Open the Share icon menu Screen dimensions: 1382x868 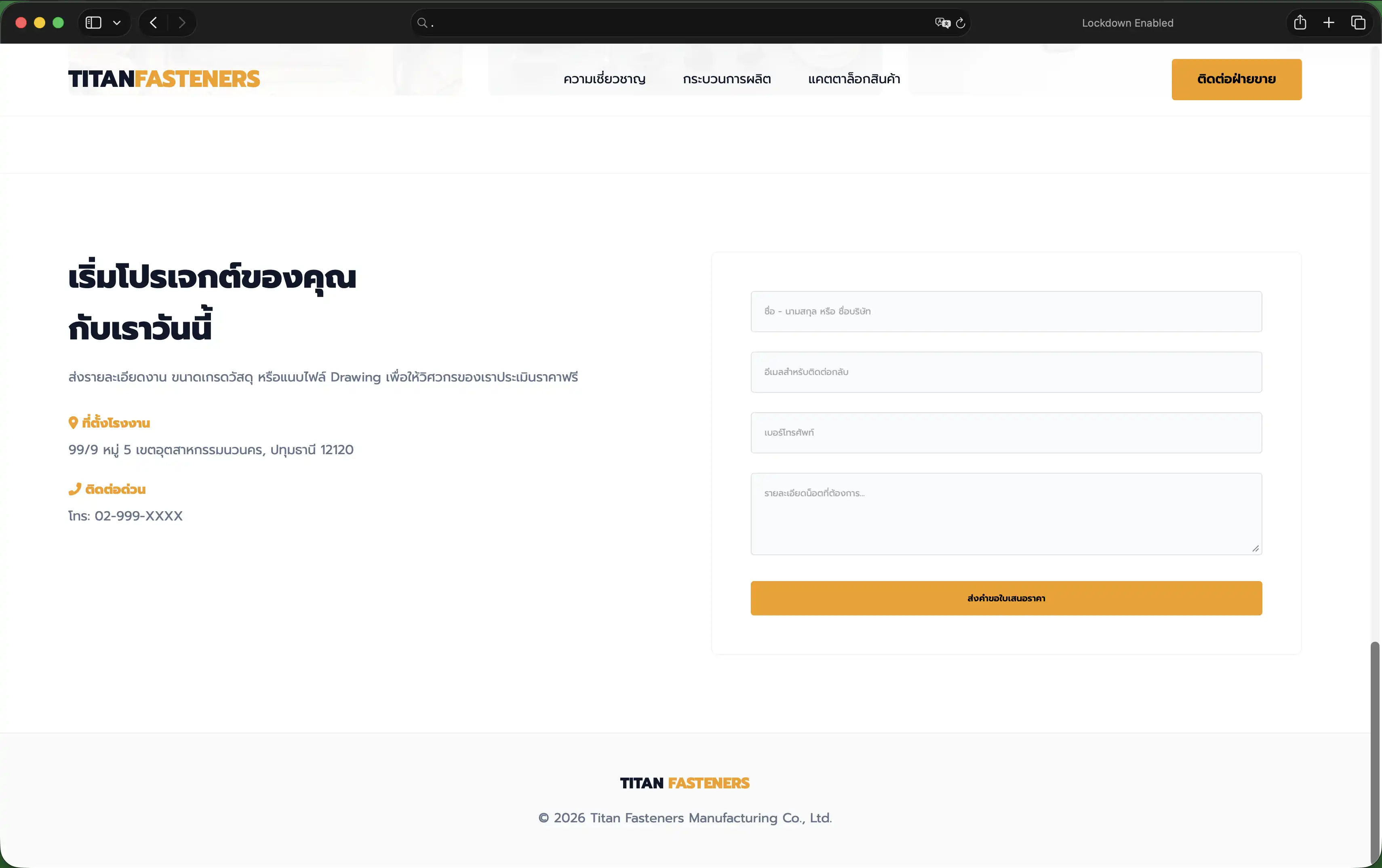(x=1300, y=23)
